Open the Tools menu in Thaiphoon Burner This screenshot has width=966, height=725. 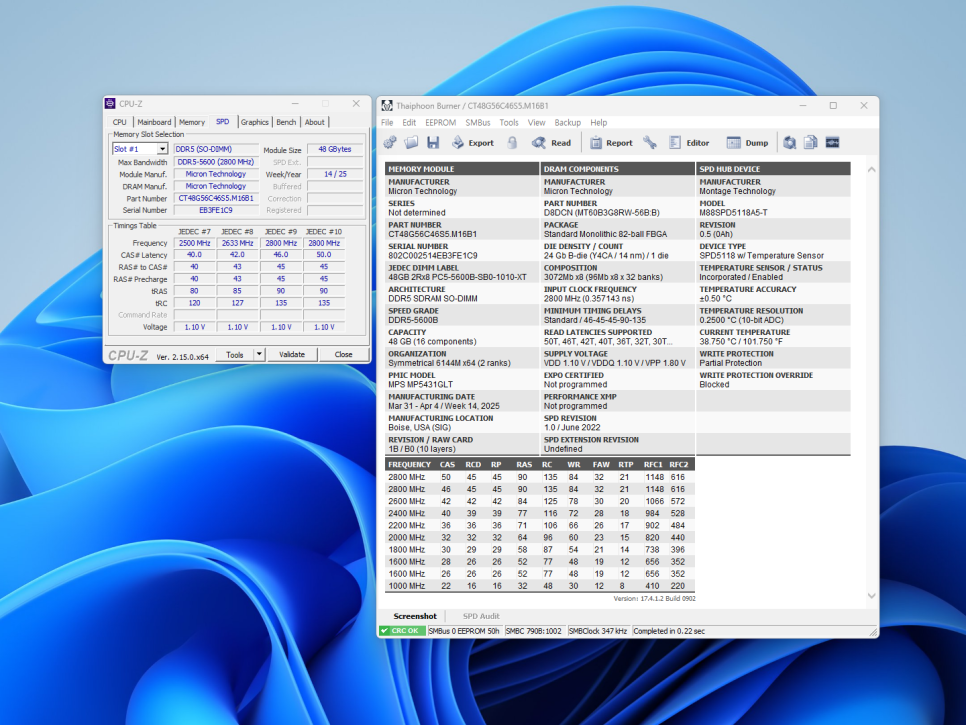pyautogui.click(x=509, y=123)
